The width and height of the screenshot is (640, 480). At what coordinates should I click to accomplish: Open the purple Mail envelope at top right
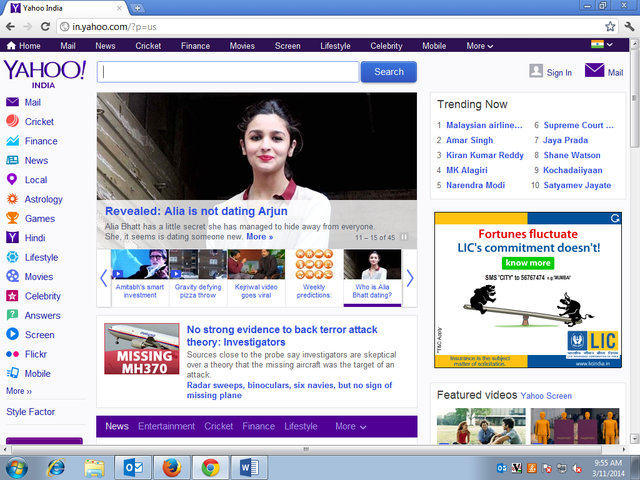tap(594, 70)
